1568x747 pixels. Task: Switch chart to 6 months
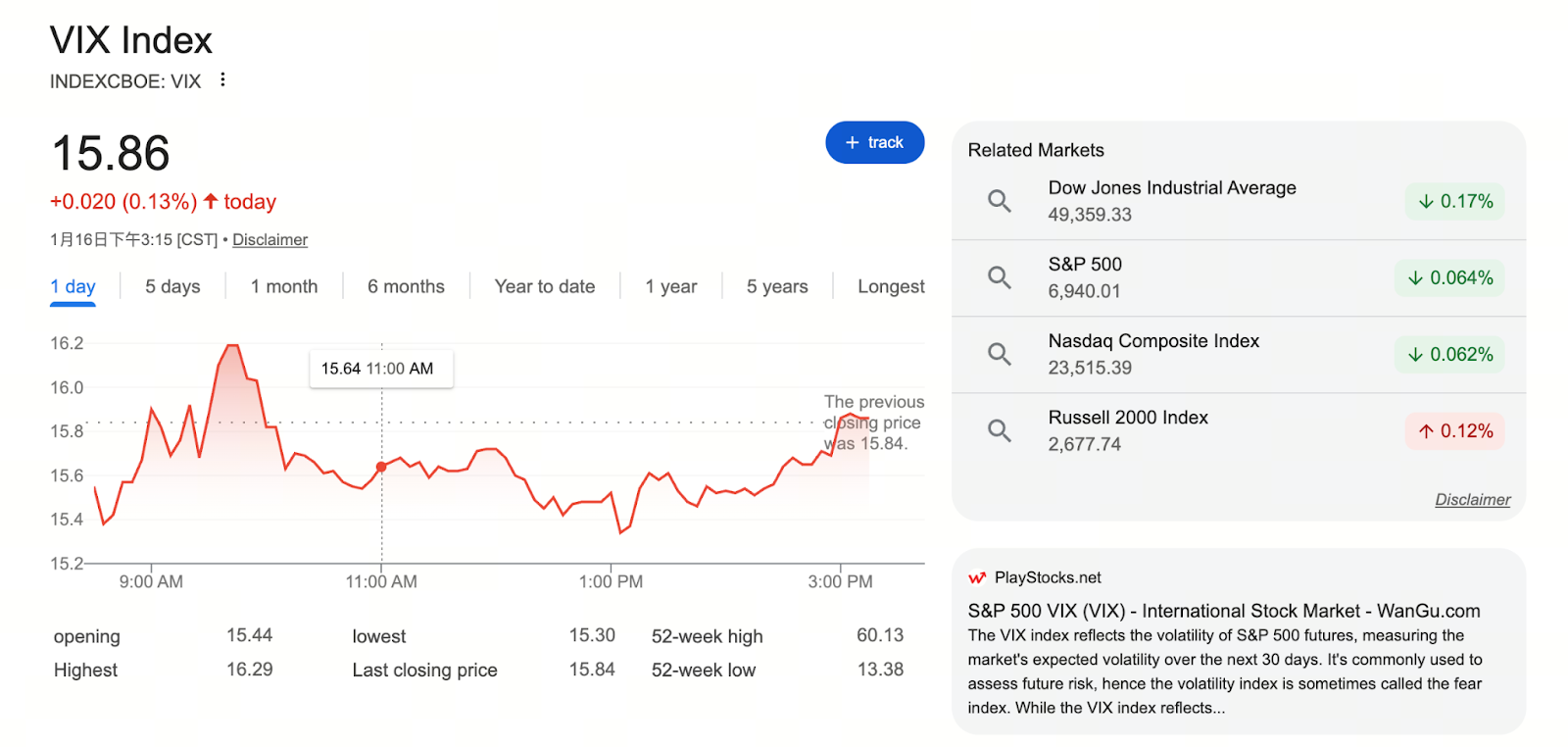click(x=406, y=286)
